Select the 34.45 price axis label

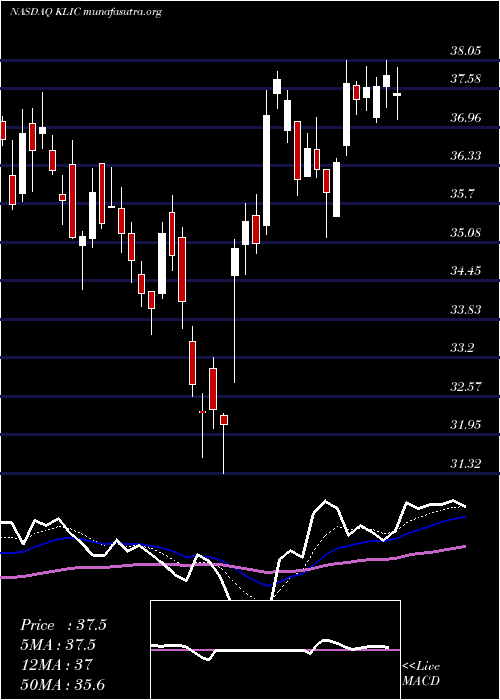(x=466, y=271)
